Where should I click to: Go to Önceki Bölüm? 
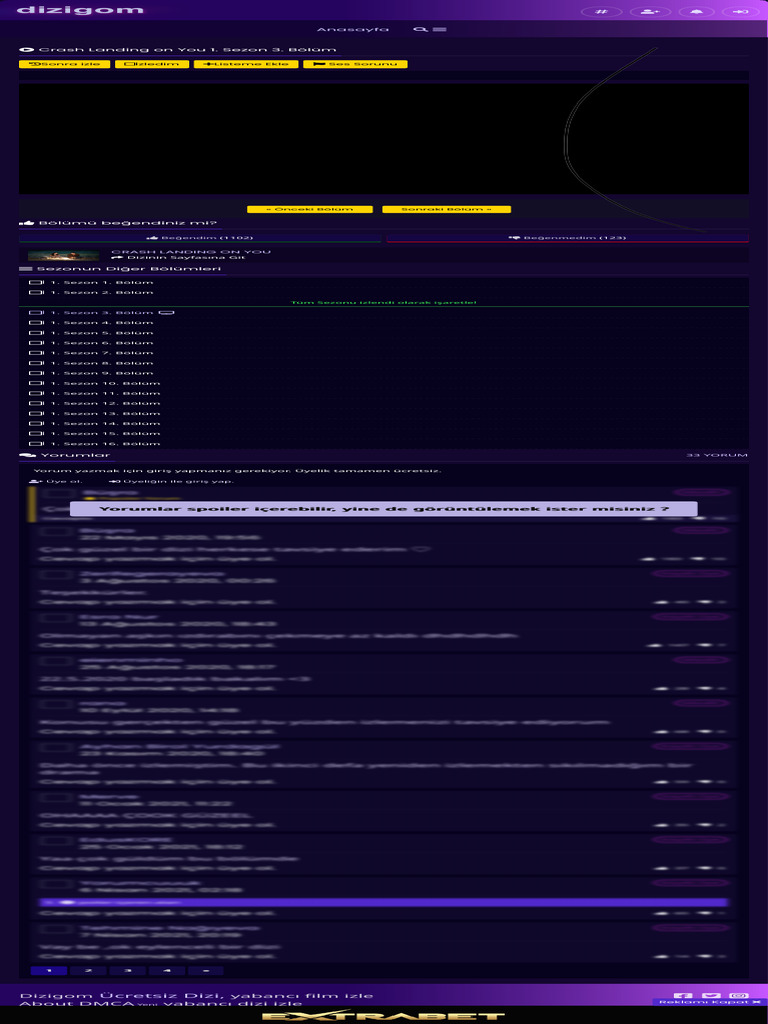point(310,209)
